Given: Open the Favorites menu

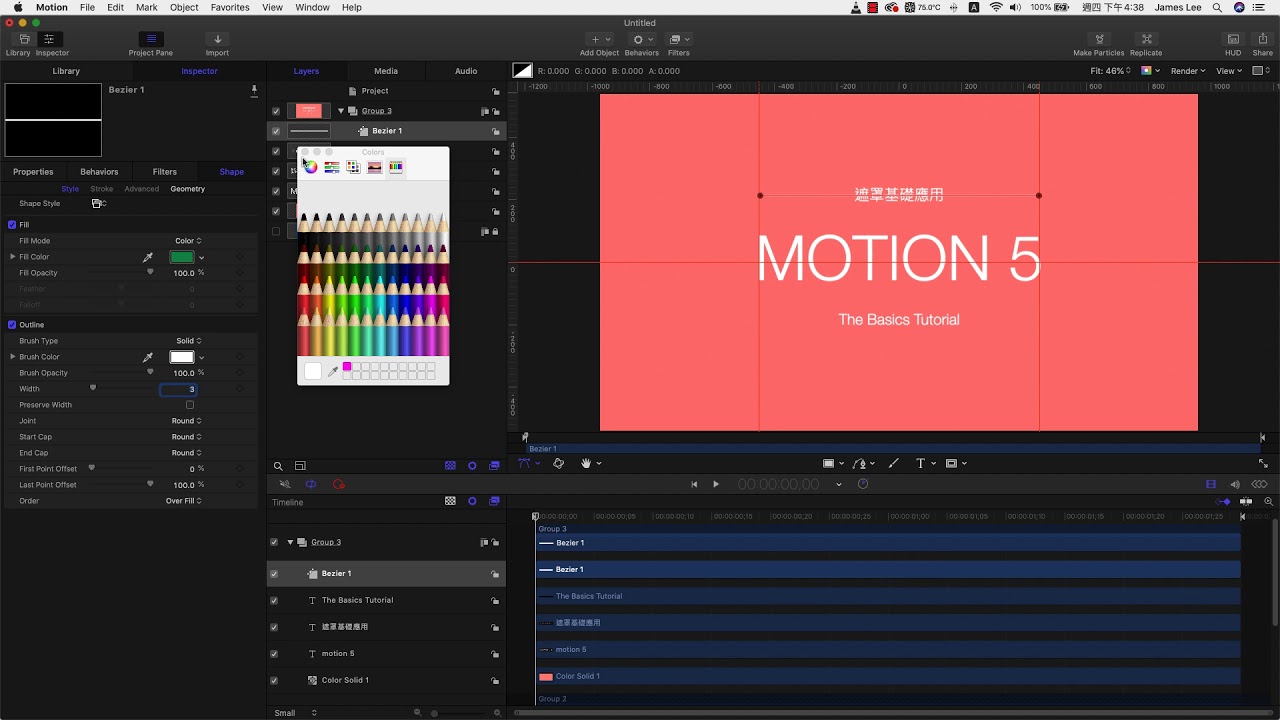Looking at the screenshot, I should (x=230, y=7).
